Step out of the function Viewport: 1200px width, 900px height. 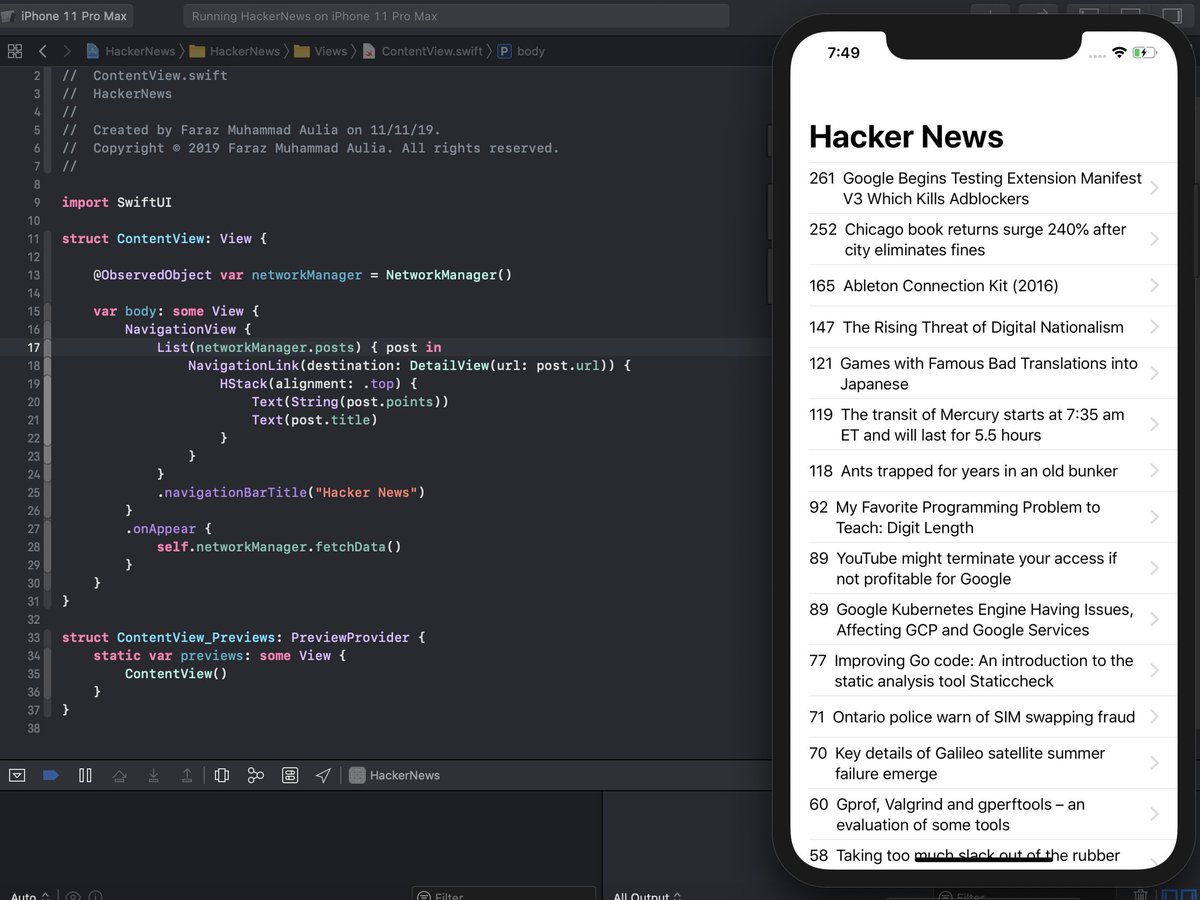click(187, 775)
